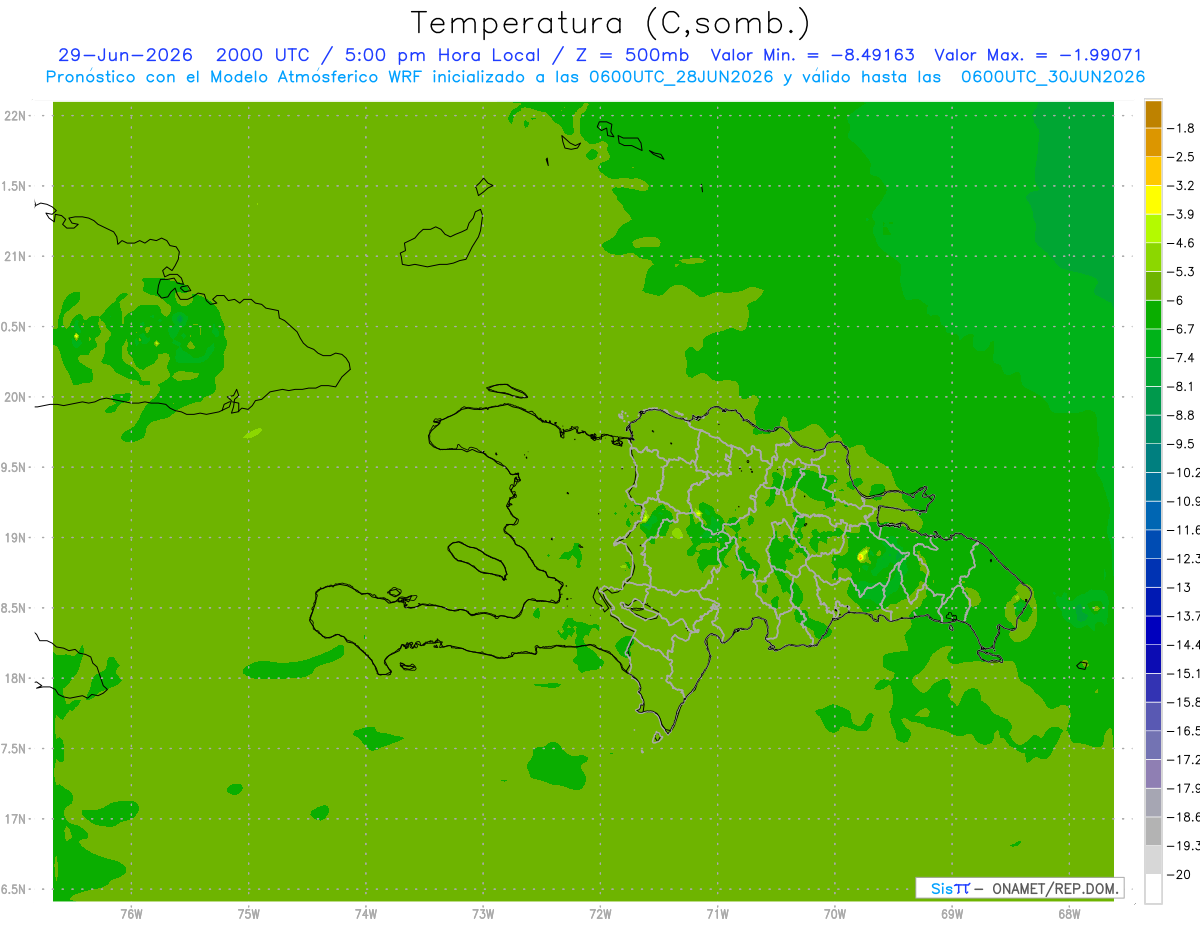Click the '68W' longitude label
This screenshot has height=927, width=1200.
click(x=1069, y=913)
